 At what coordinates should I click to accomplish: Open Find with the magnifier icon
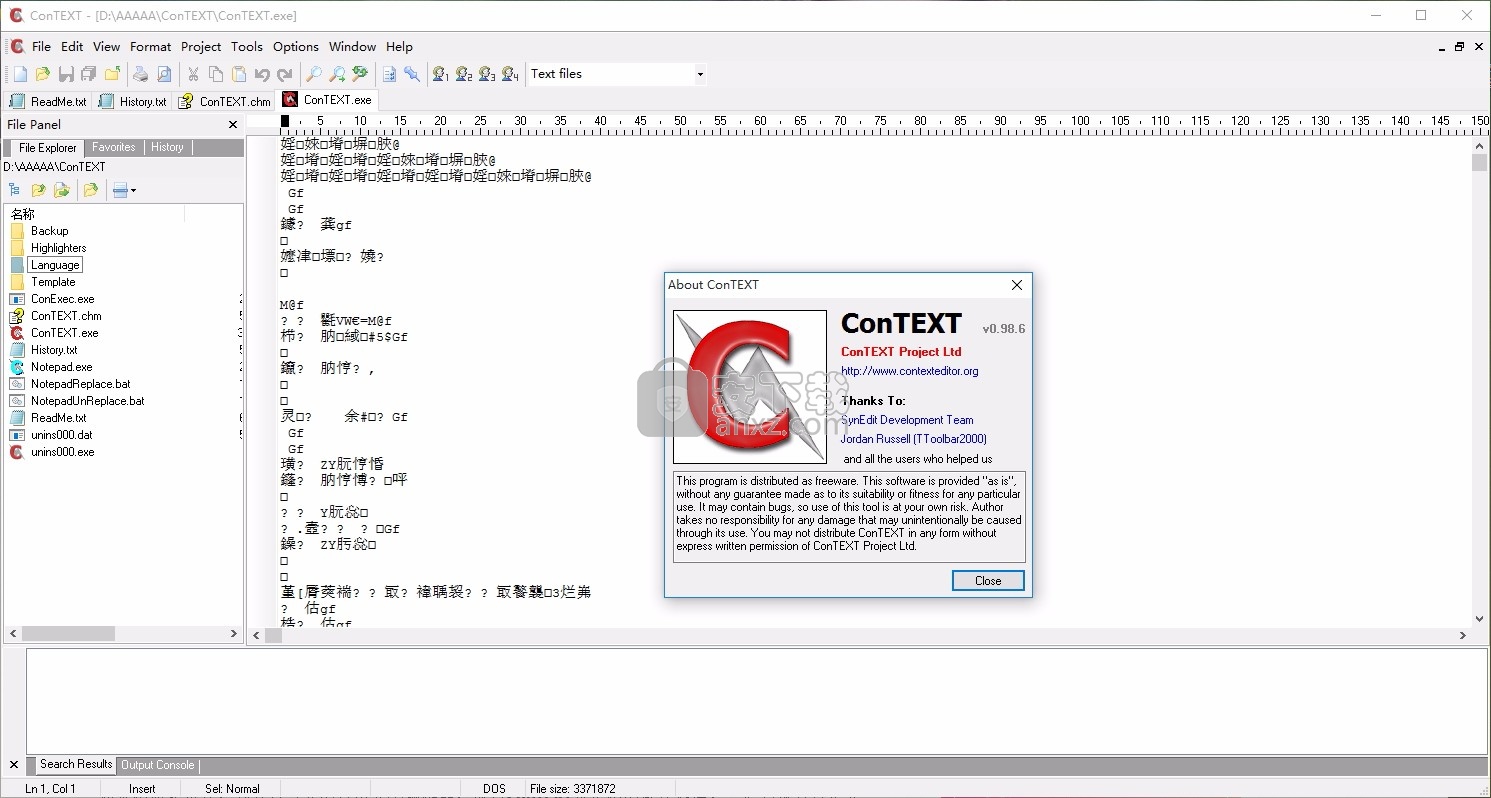click(314, 74)
